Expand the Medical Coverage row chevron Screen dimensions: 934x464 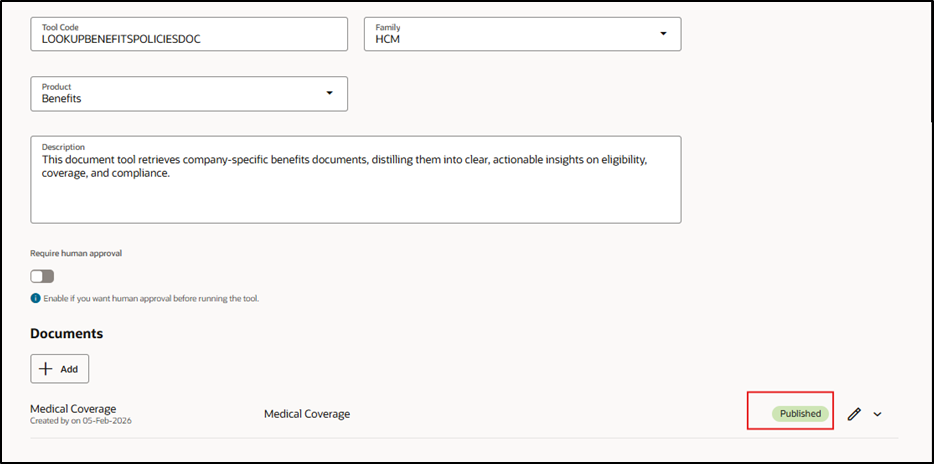877,414
